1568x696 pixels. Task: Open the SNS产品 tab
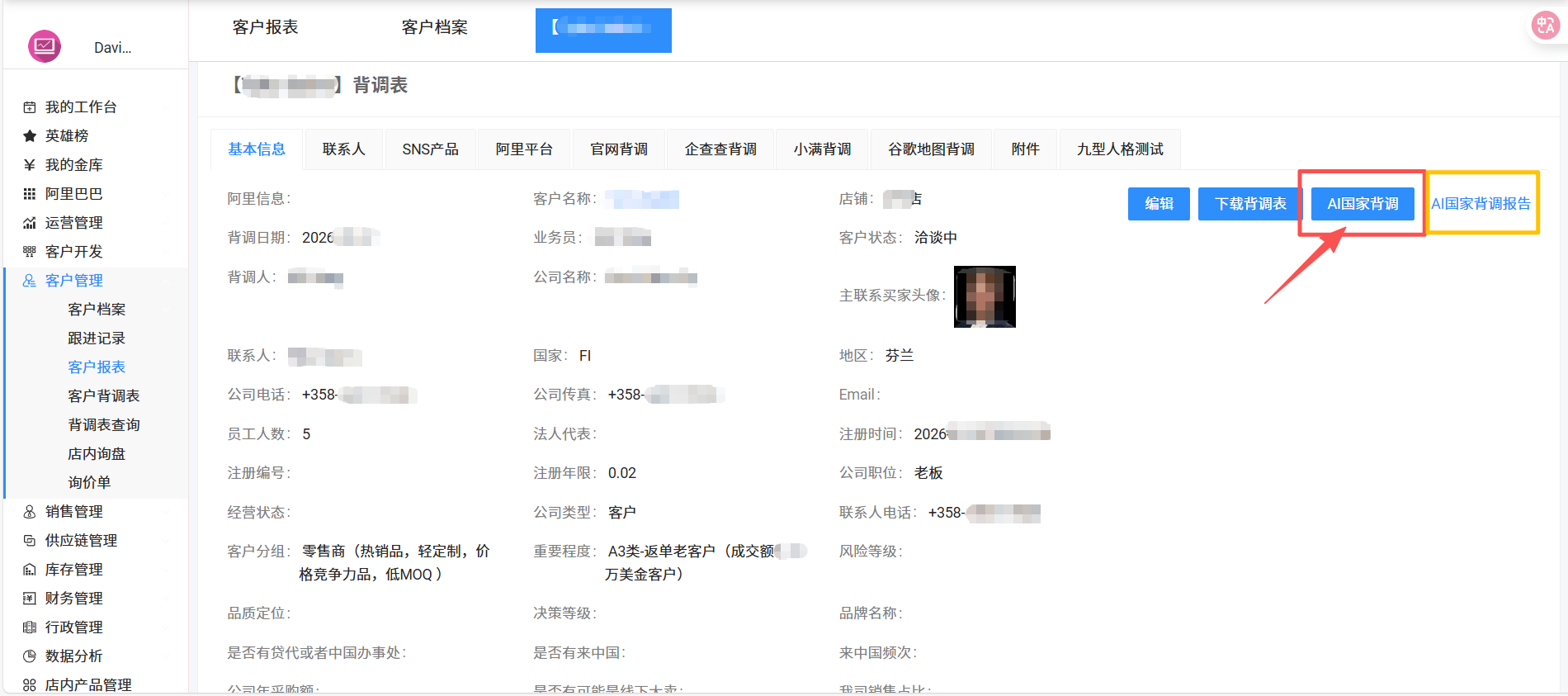click(x=430, y=149)
